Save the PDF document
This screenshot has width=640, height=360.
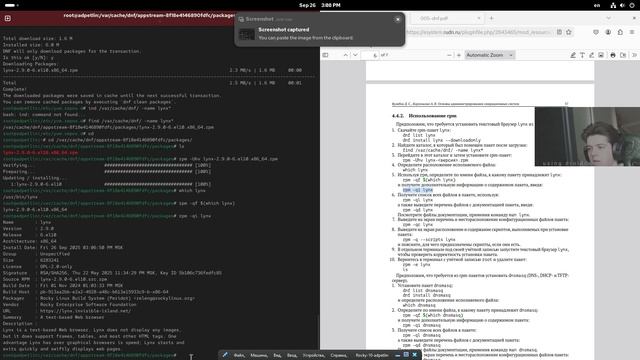tap(623, 55)
